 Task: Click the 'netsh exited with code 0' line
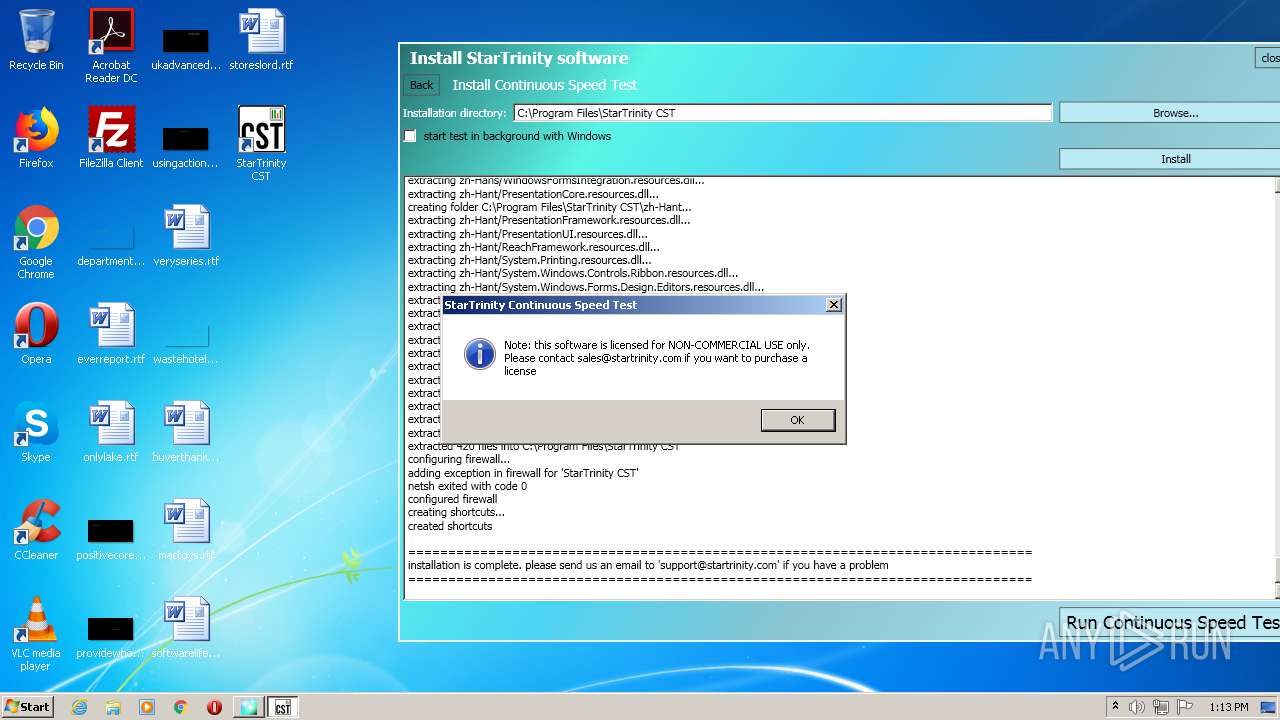click(467, 486)
